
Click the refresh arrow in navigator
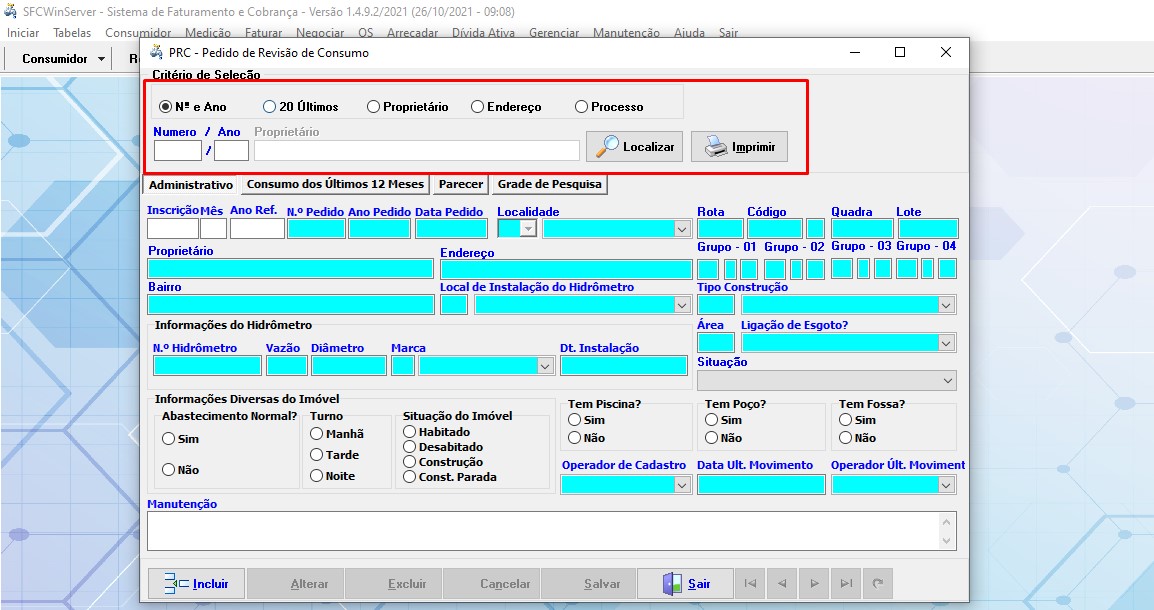[878, 584]
